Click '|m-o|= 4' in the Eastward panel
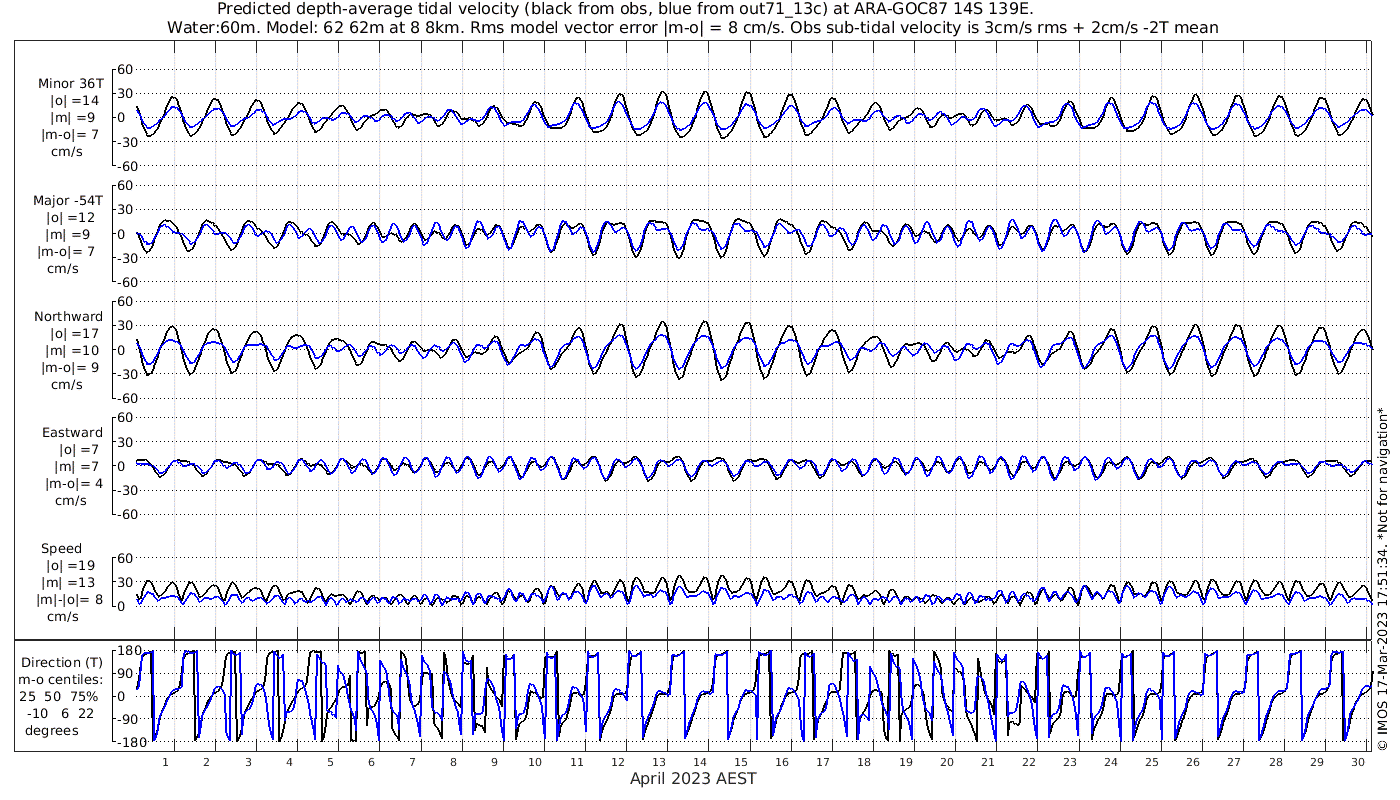1400x800 pixels. (x=73, y=483)
